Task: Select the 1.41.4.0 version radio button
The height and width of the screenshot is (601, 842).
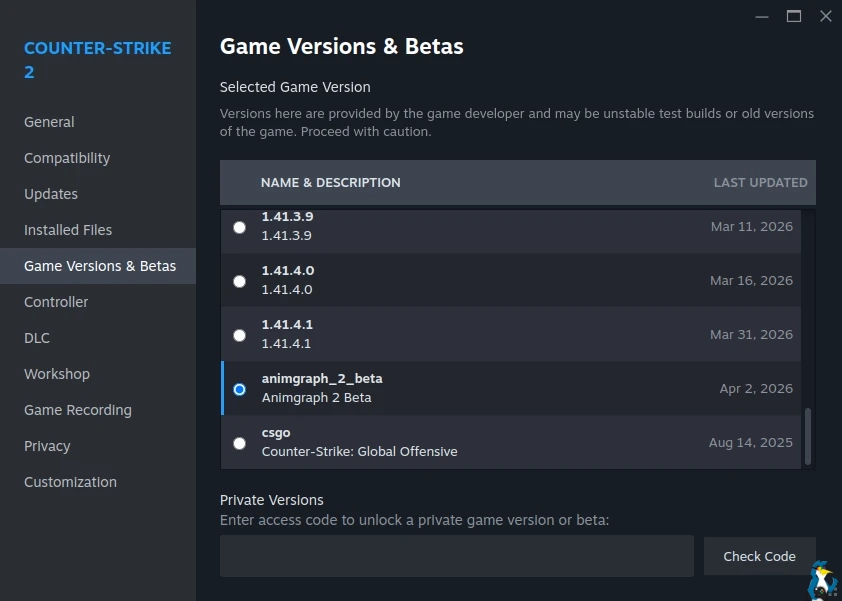Action: point(239,281)
